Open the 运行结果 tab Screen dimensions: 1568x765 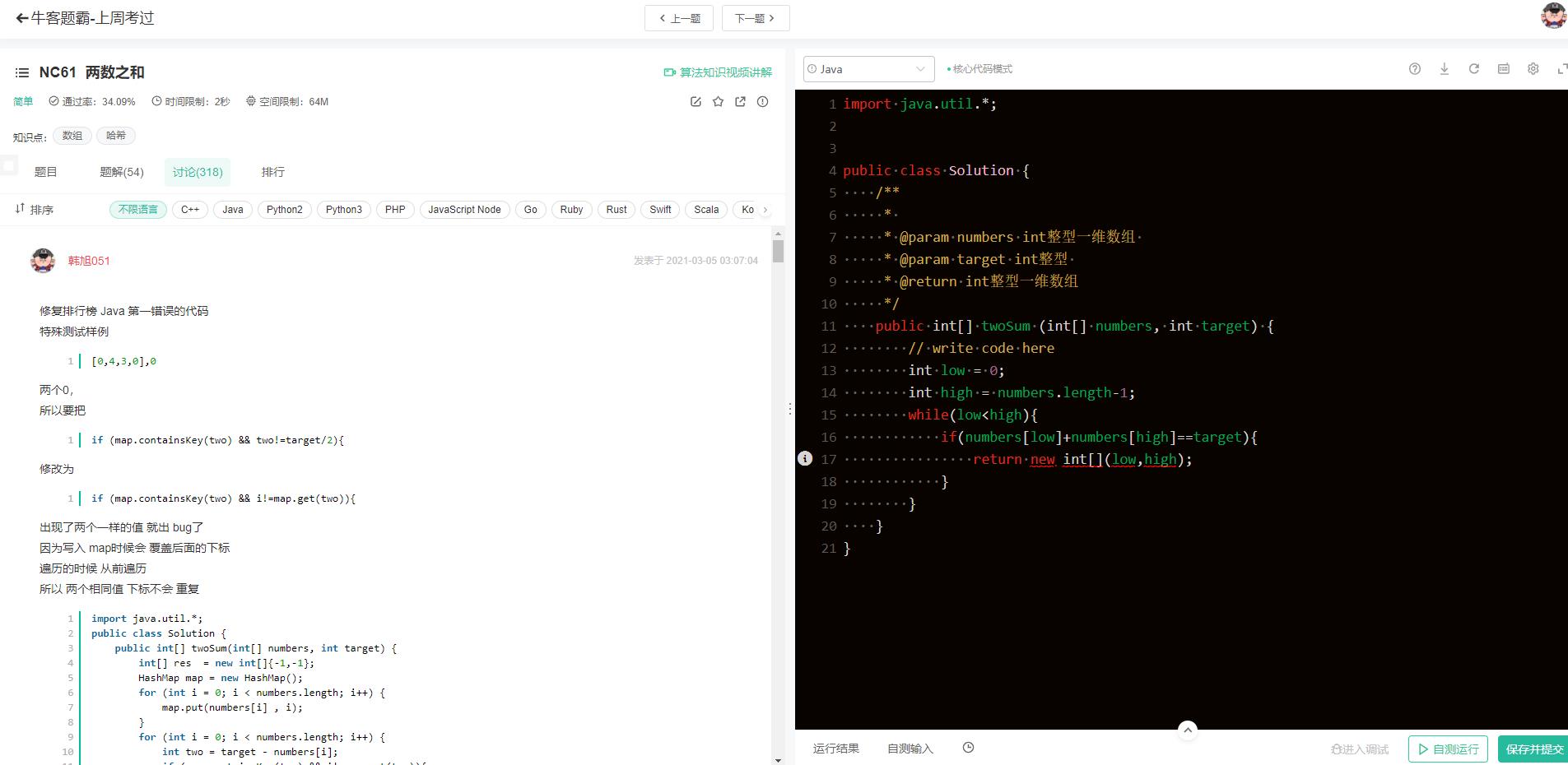[836, 749]
